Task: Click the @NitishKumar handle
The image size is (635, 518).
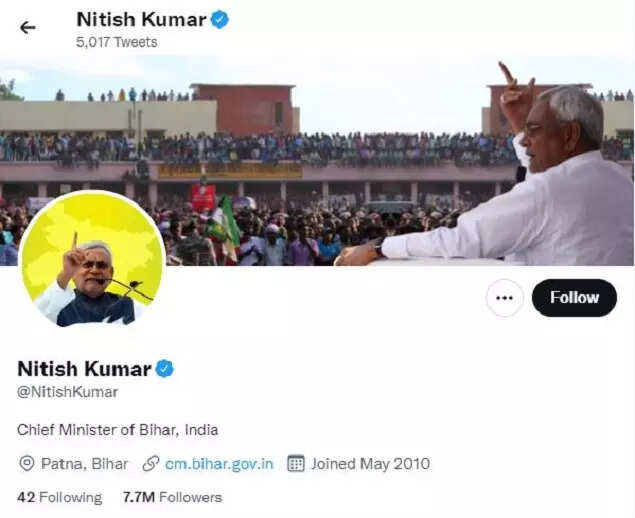Action: 67,392
